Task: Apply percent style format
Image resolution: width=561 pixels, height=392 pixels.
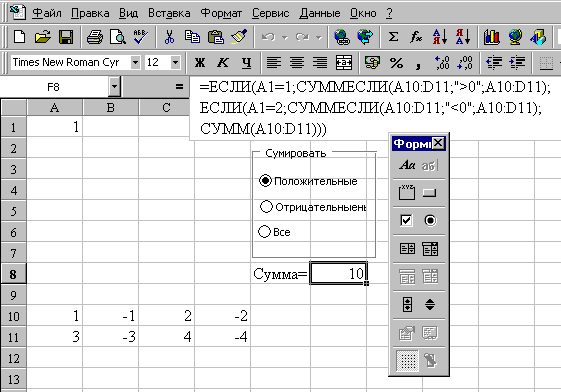Action: (x=396, y=63)
